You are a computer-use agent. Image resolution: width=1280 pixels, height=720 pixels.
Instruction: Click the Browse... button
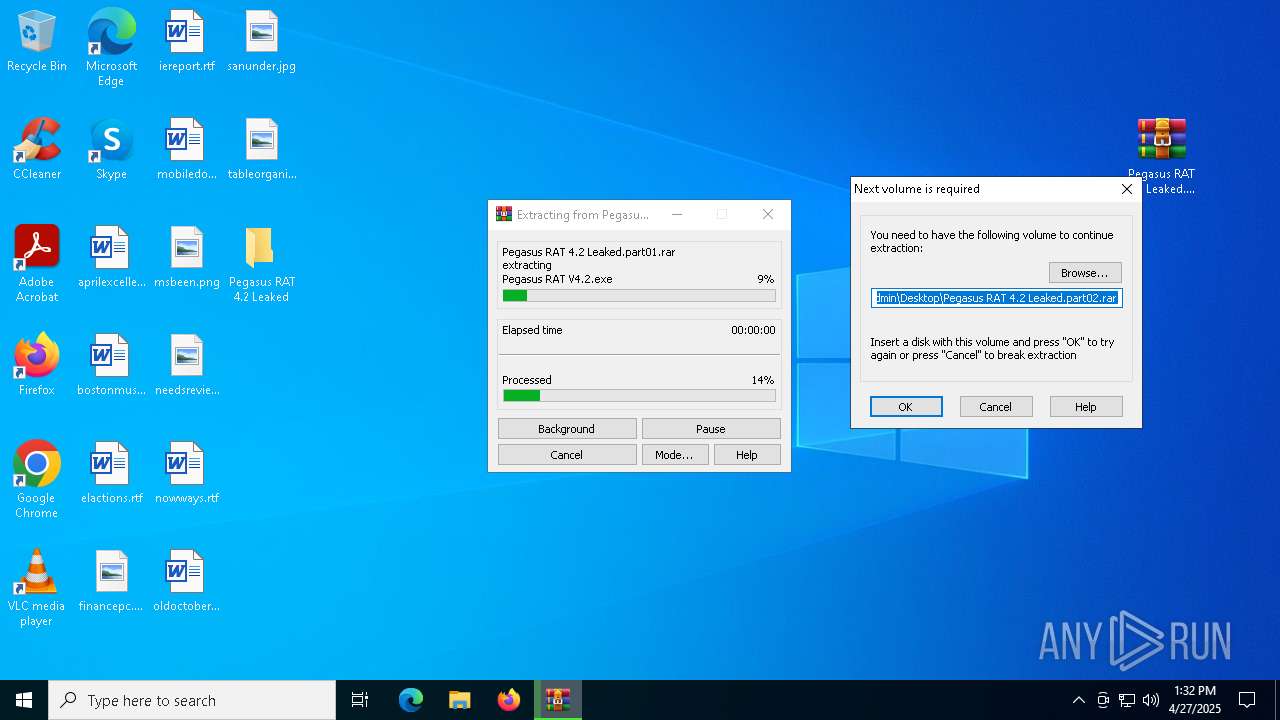coord(1085,273)
